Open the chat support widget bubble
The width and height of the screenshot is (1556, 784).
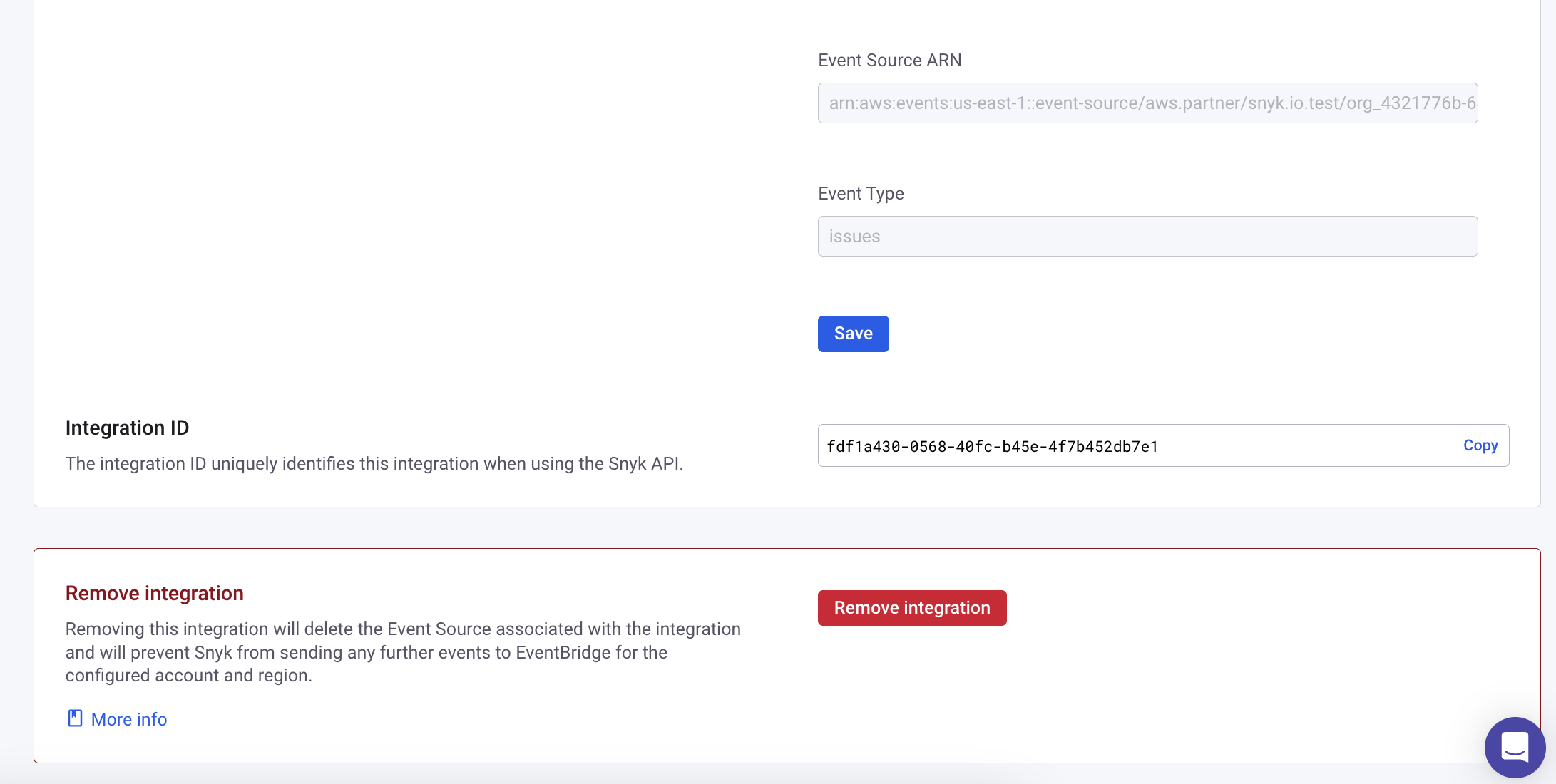point(1515,747)
